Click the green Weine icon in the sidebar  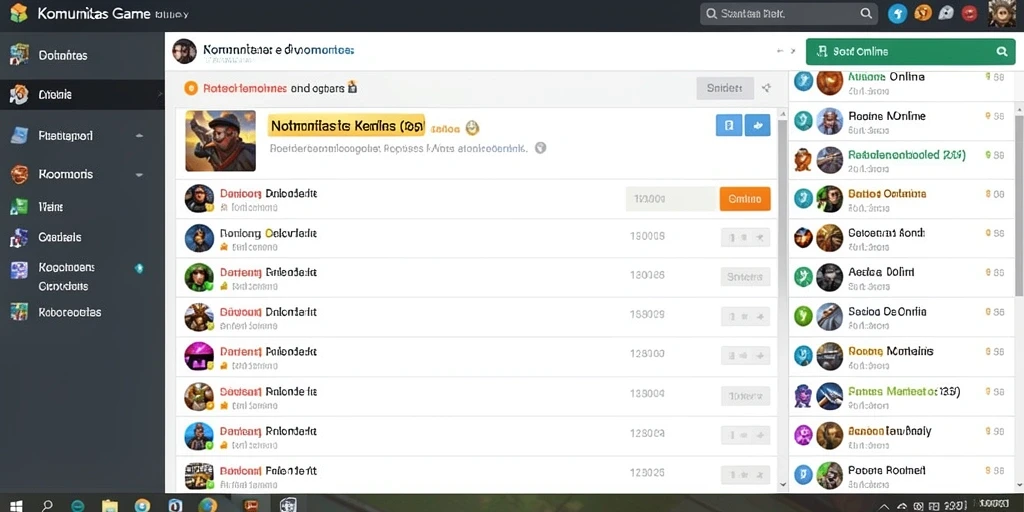pos(19,207)
